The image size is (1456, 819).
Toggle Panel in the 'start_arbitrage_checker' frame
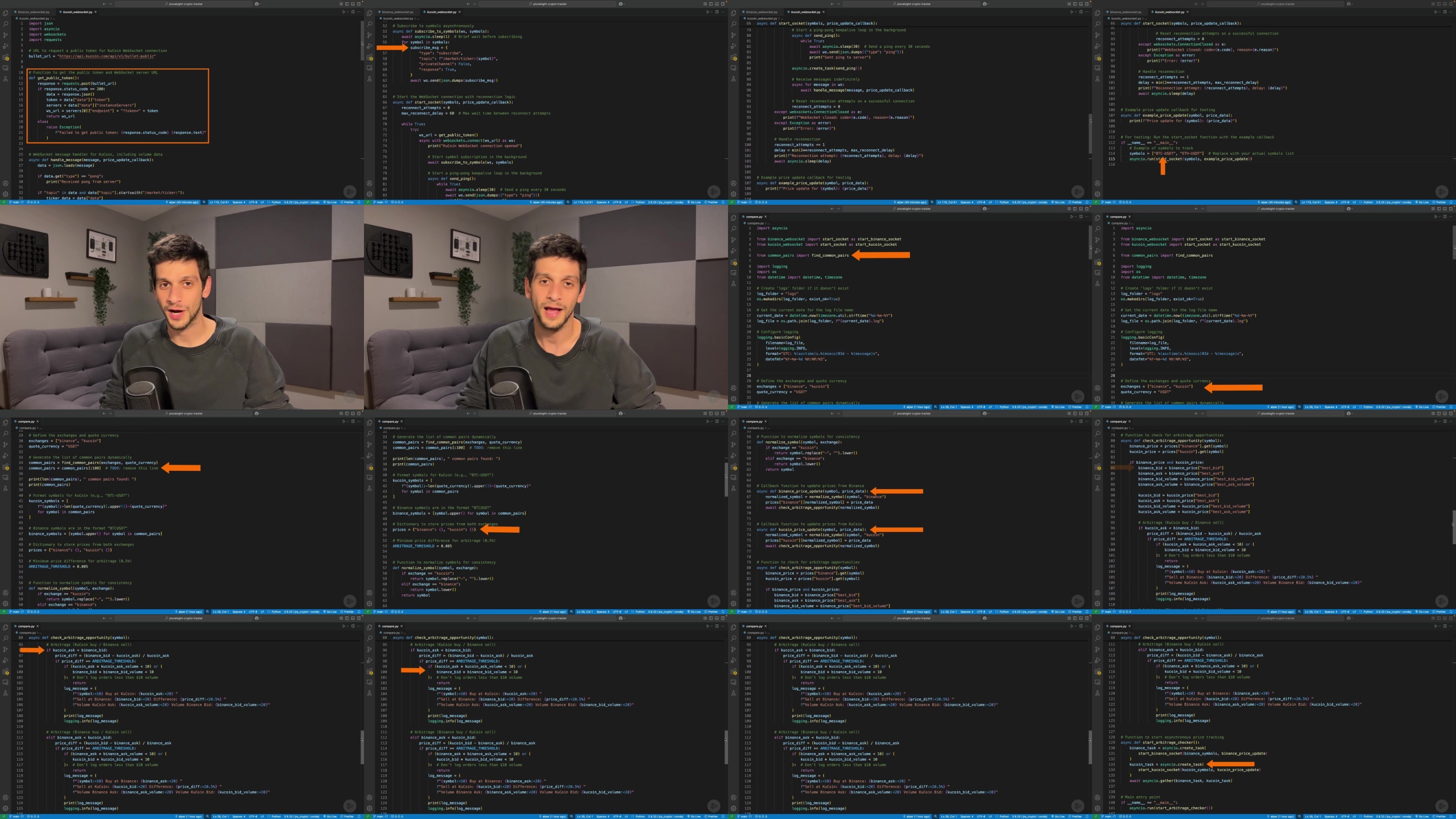click(1445, 618)
